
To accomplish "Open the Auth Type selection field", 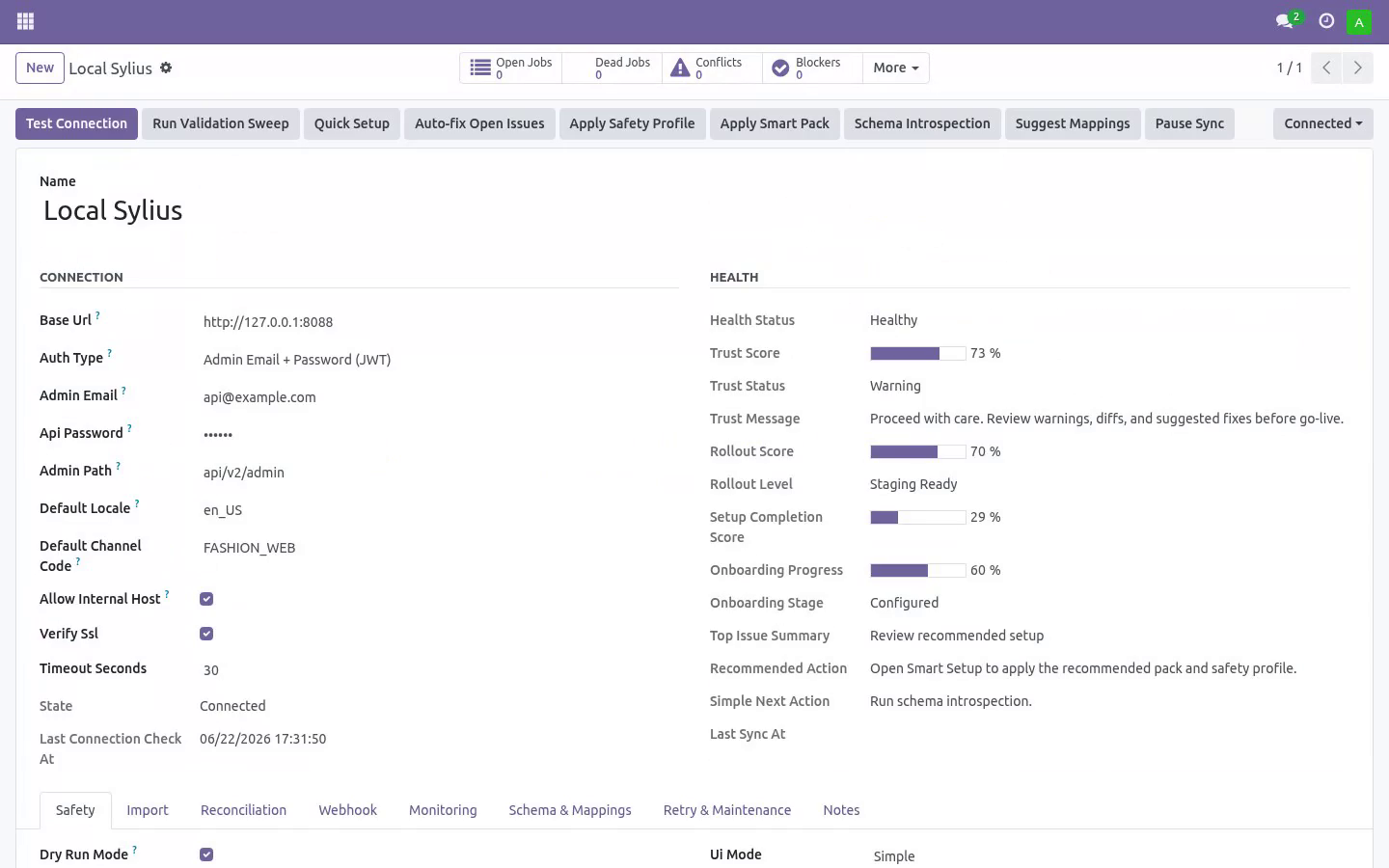I will point(439,360).
